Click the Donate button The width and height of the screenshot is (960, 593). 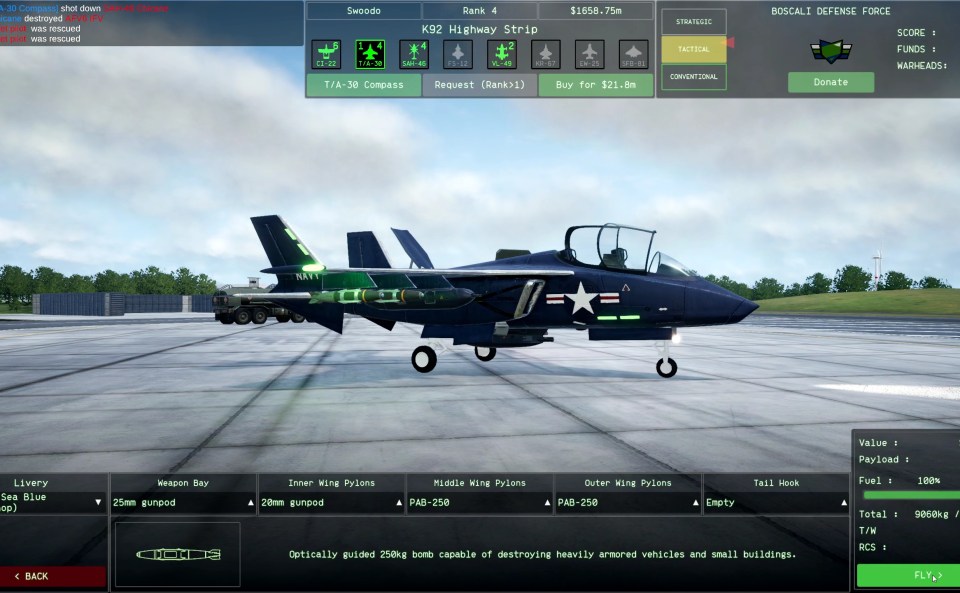pos(830,82)
